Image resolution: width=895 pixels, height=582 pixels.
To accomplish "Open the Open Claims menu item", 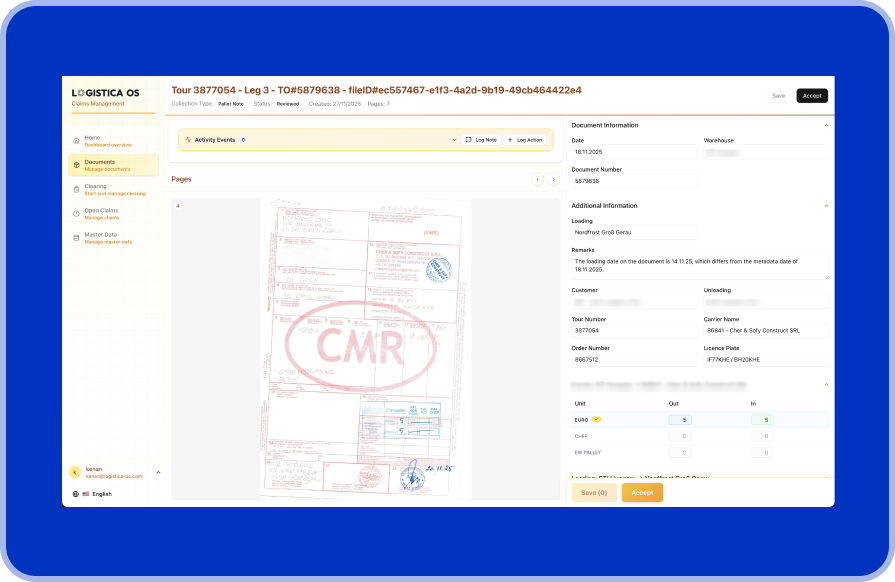I will pyautogui.click(x=113, y=213).
